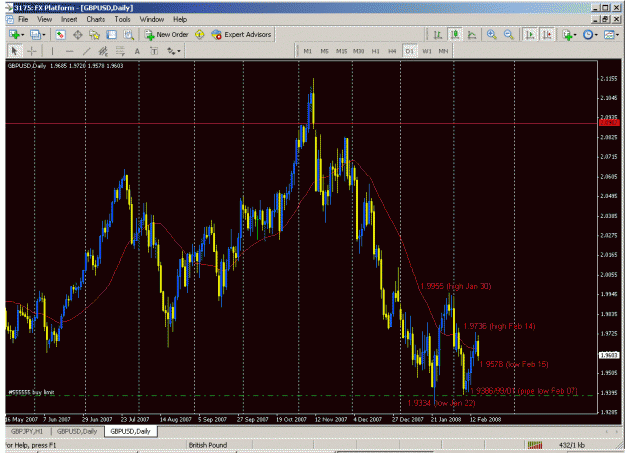Click the 1.9955 (high Jan 30) annotation
This screenshot has height=453, width=625.
(x=456, y=286)
